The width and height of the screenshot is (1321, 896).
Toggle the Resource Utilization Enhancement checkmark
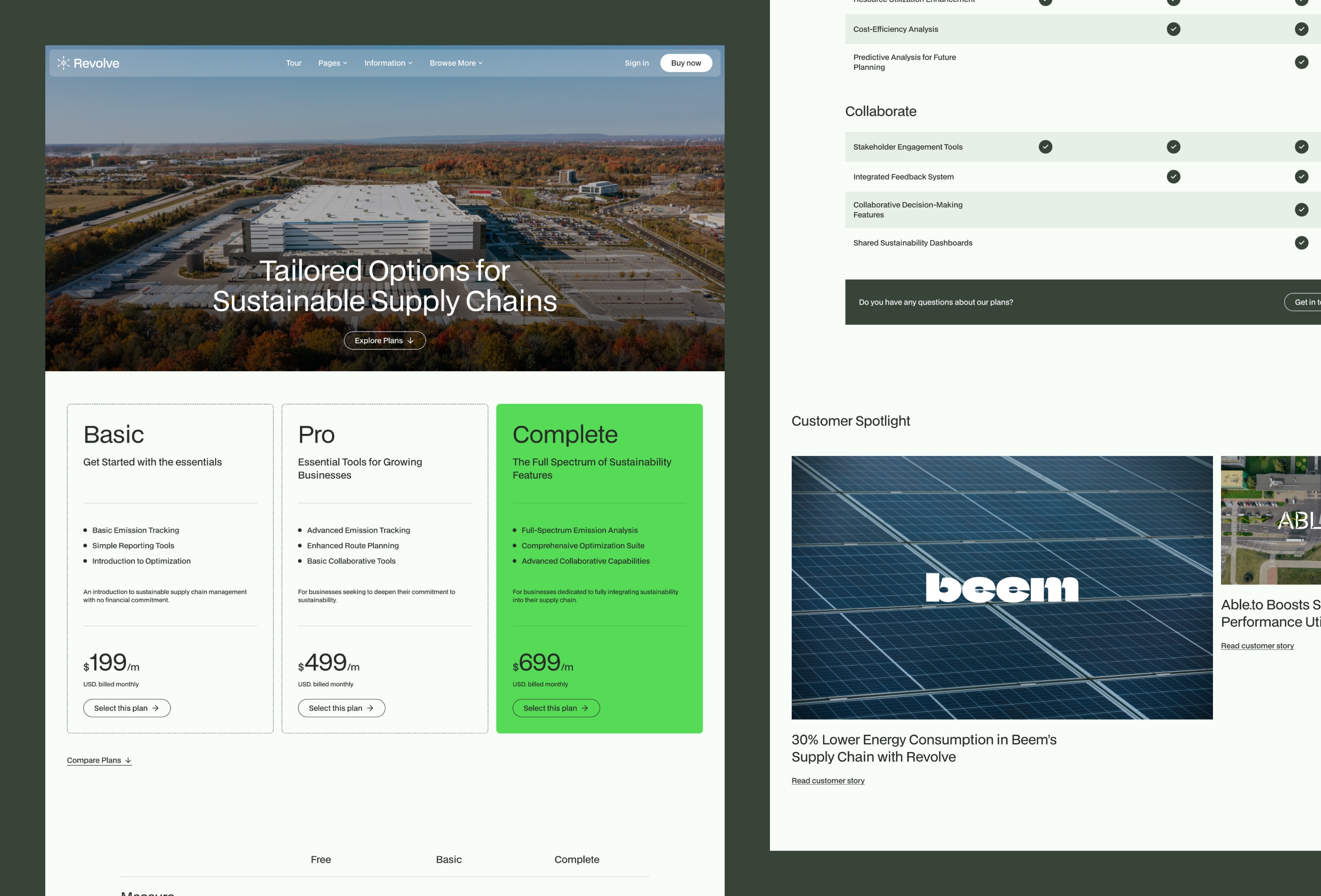tap(1045, 2)
